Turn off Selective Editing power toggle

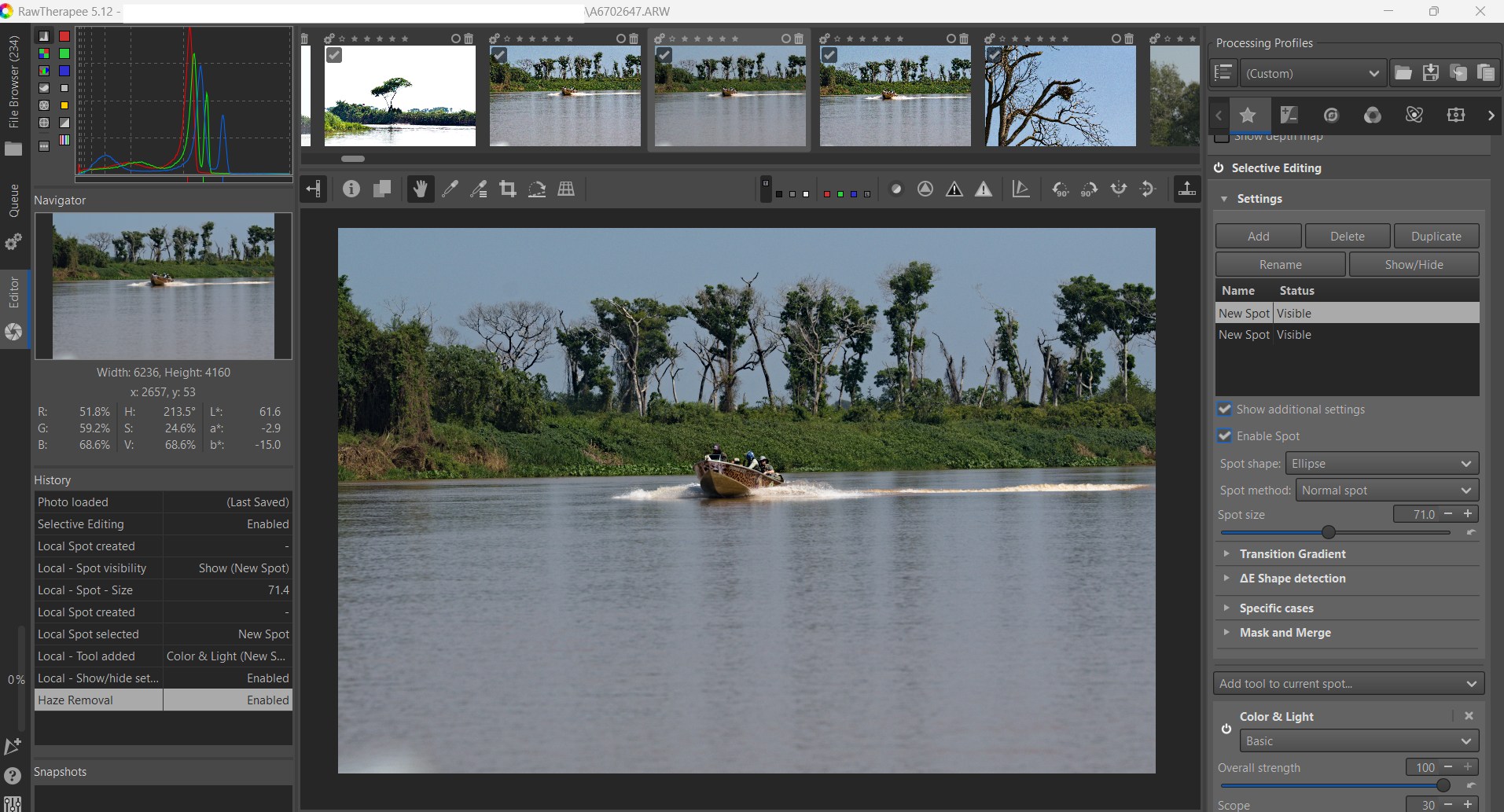tap(1219, 168)
